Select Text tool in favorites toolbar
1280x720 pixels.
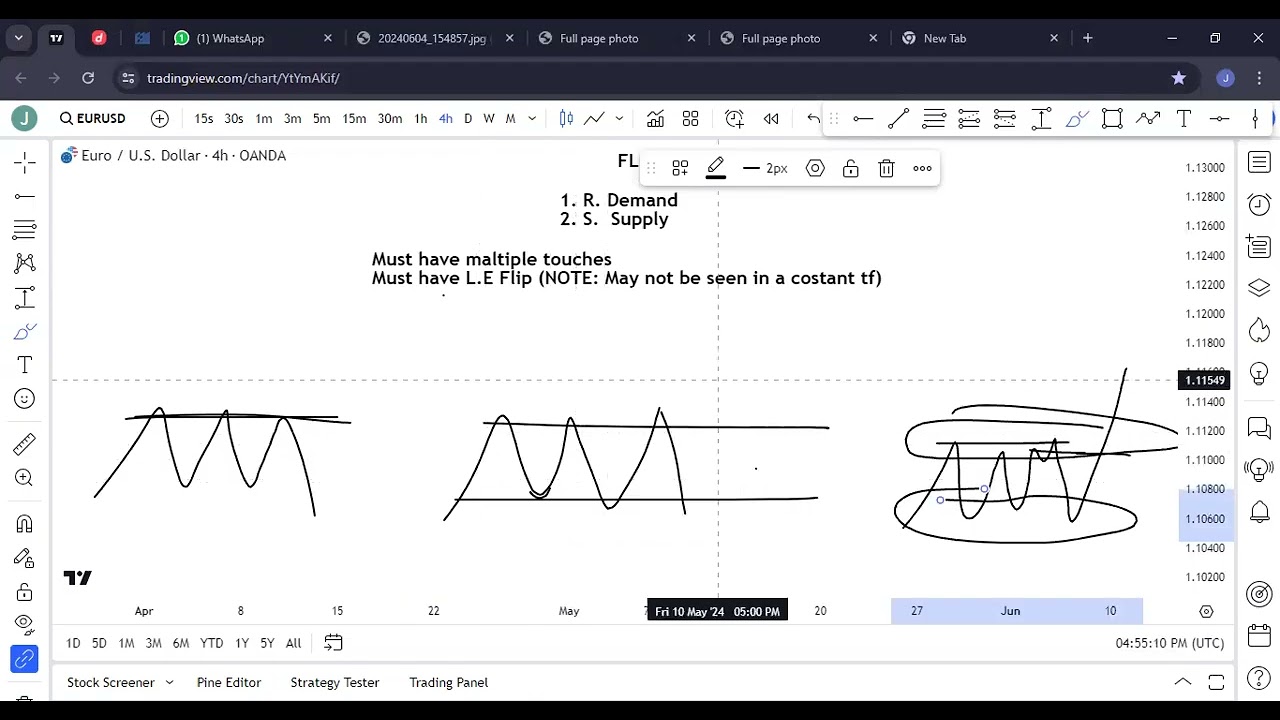[x=1184, y=119]
